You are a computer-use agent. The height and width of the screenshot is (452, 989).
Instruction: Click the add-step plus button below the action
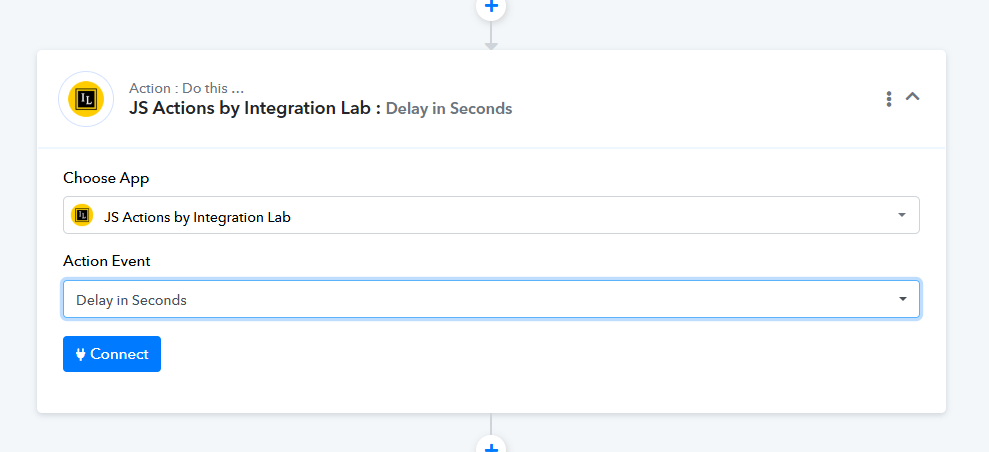[x=491, y=447]
